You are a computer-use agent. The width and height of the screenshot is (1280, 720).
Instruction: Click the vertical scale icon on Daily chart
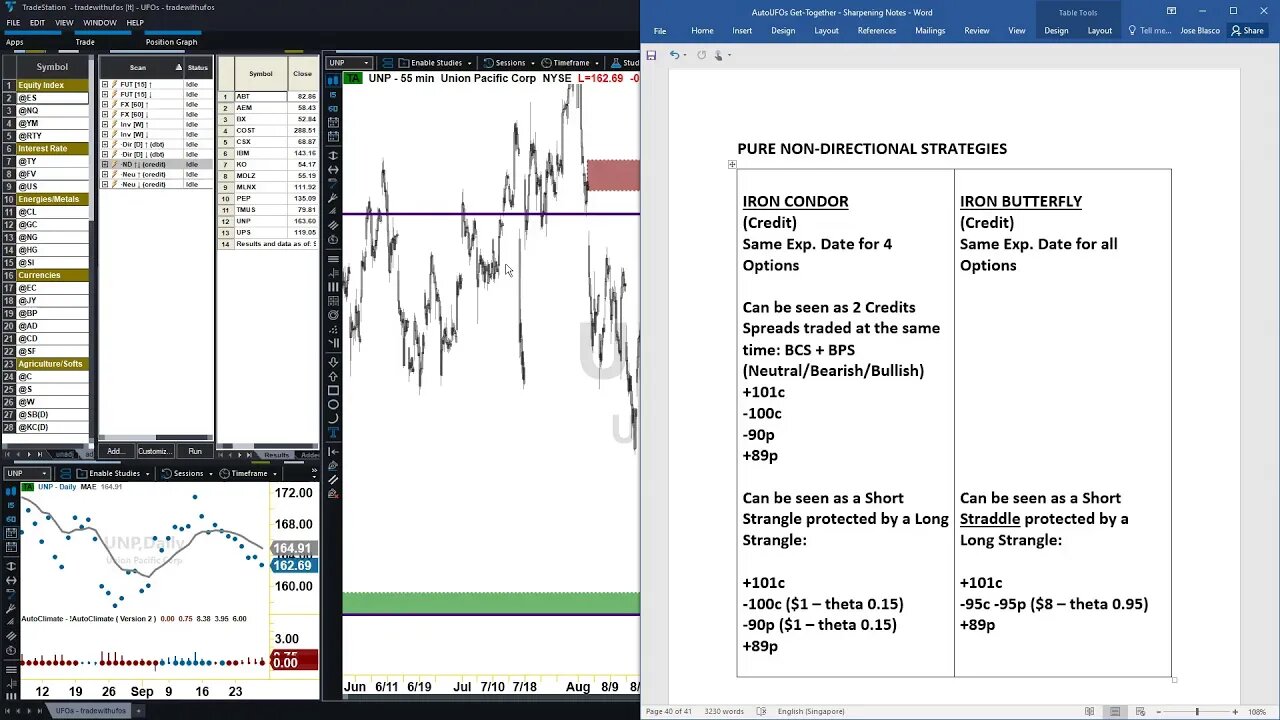pos(11,566)
